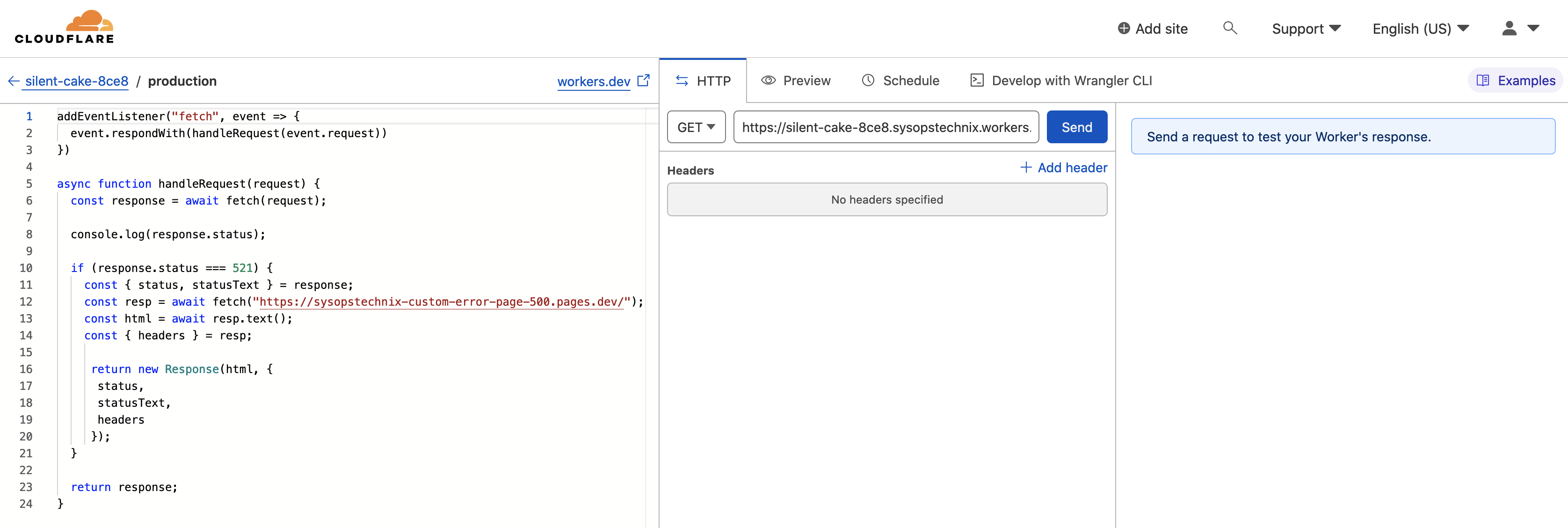Click the plus icon for Add site

point(1124,29)
